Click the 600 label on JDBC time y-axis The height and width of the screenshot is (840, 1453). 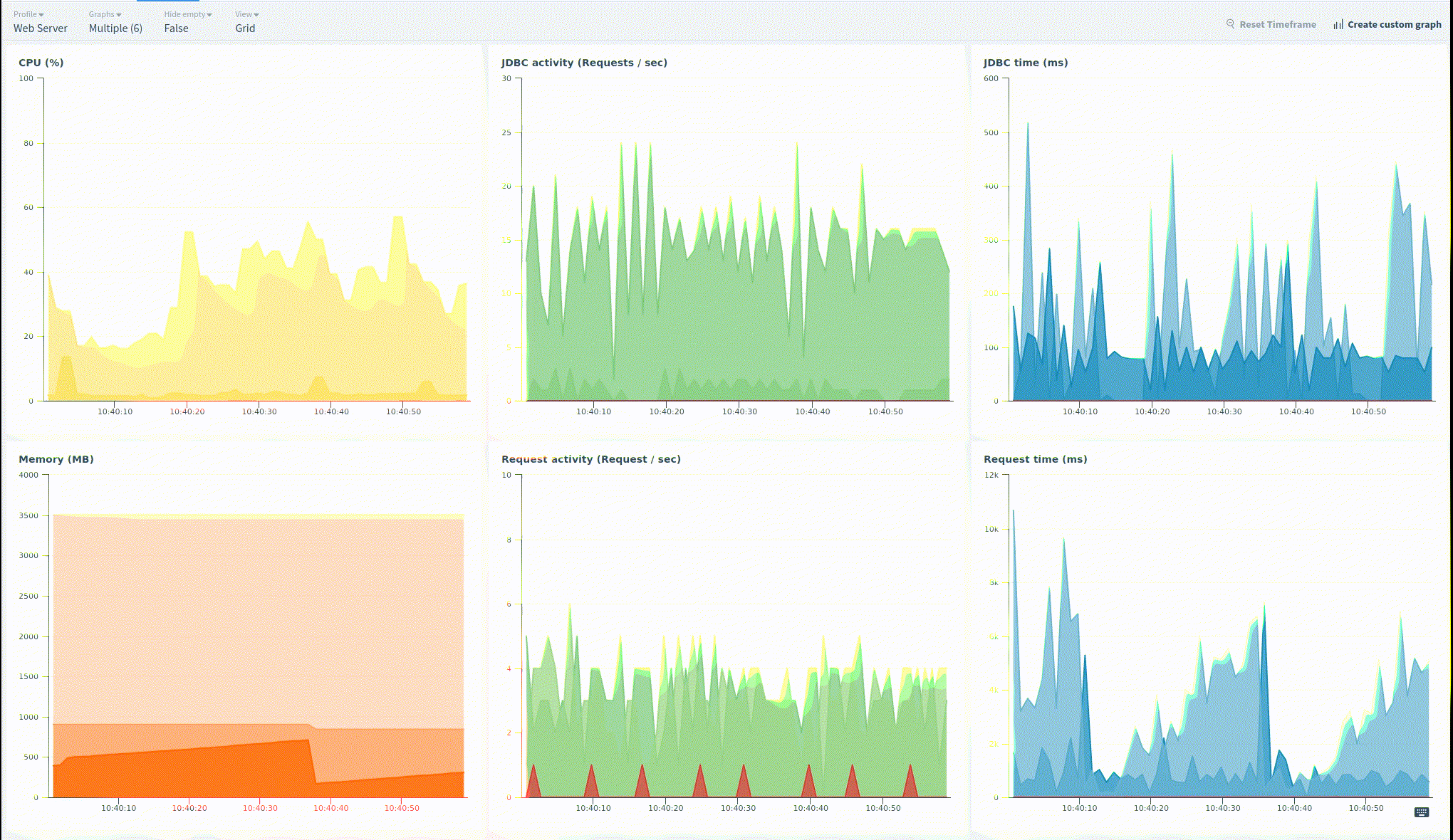tap(991, 78)
